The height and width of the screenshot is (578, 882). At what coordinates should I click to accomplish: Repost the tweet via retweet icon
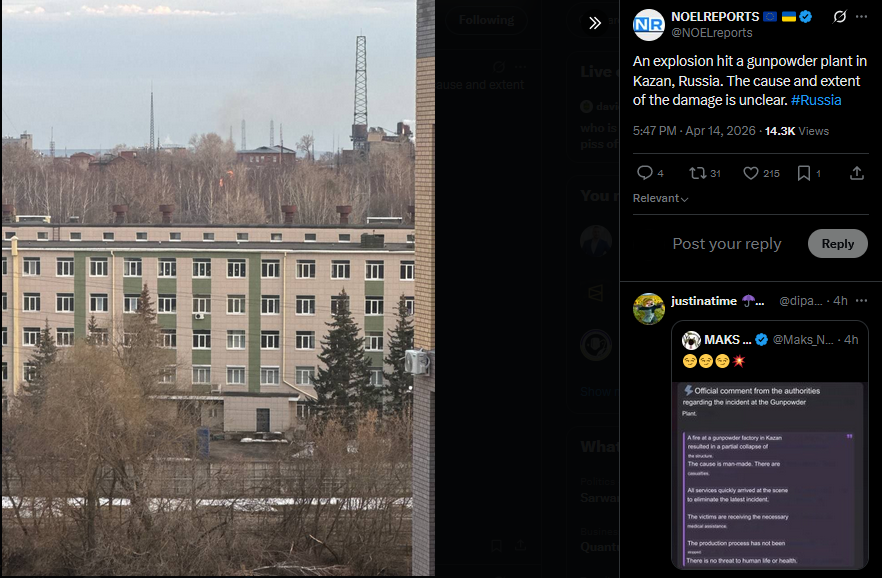(x=698, y=173)
